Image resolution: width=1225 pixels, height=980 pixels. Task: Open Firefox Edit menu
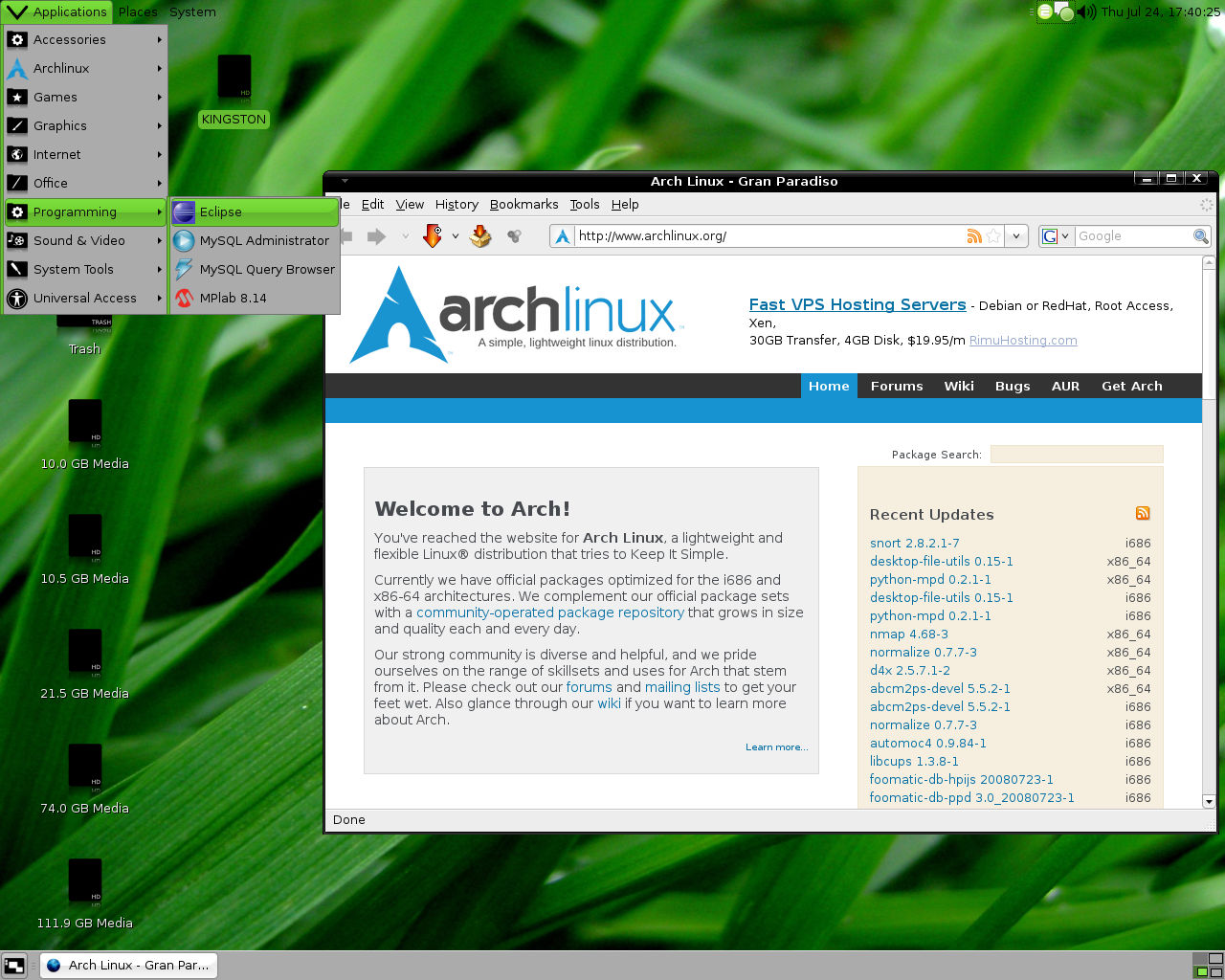click(372, 204)
